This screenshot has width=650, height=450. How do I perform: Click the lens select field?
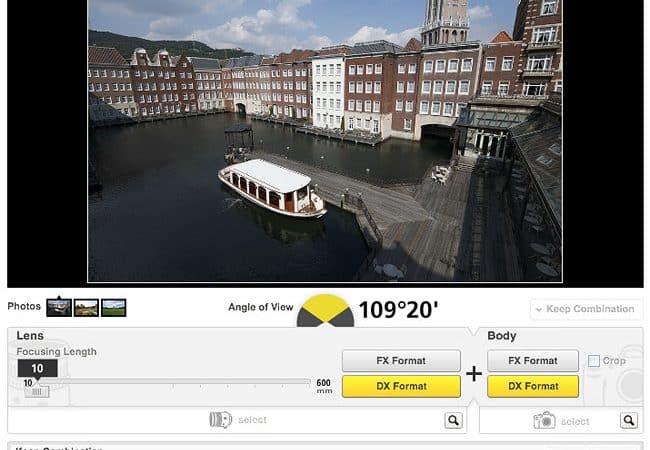(237, 420)
